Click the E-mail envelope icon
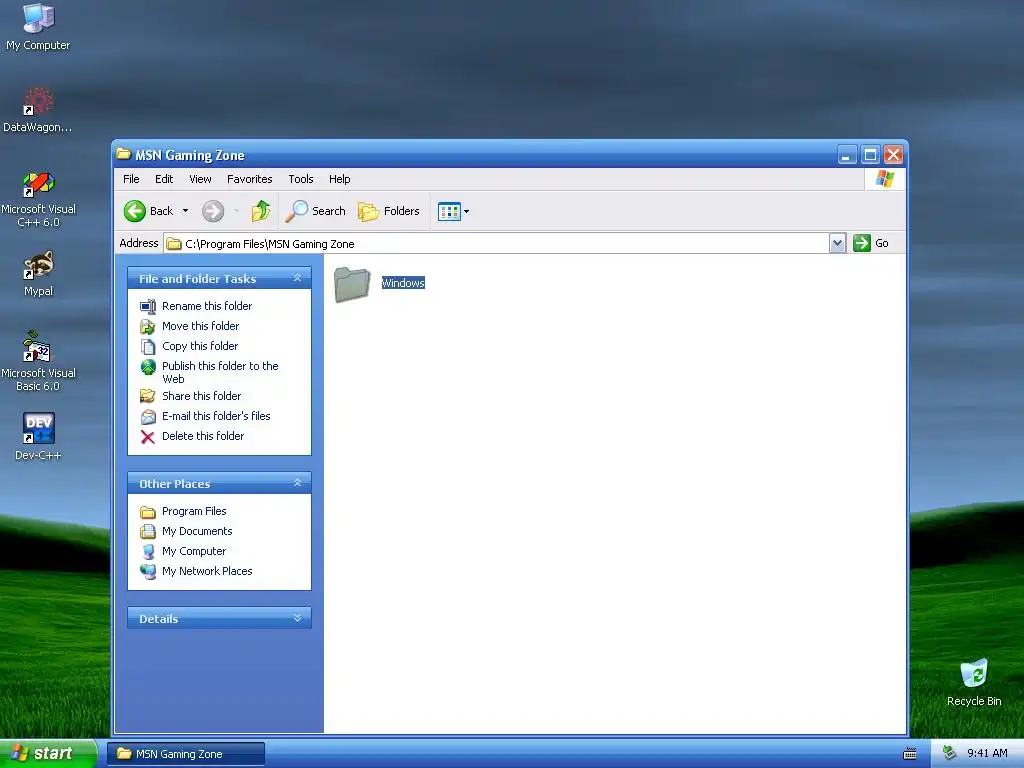Viewport: 1024px width, 768px height. pyautogui.click(x=148, y=417)
